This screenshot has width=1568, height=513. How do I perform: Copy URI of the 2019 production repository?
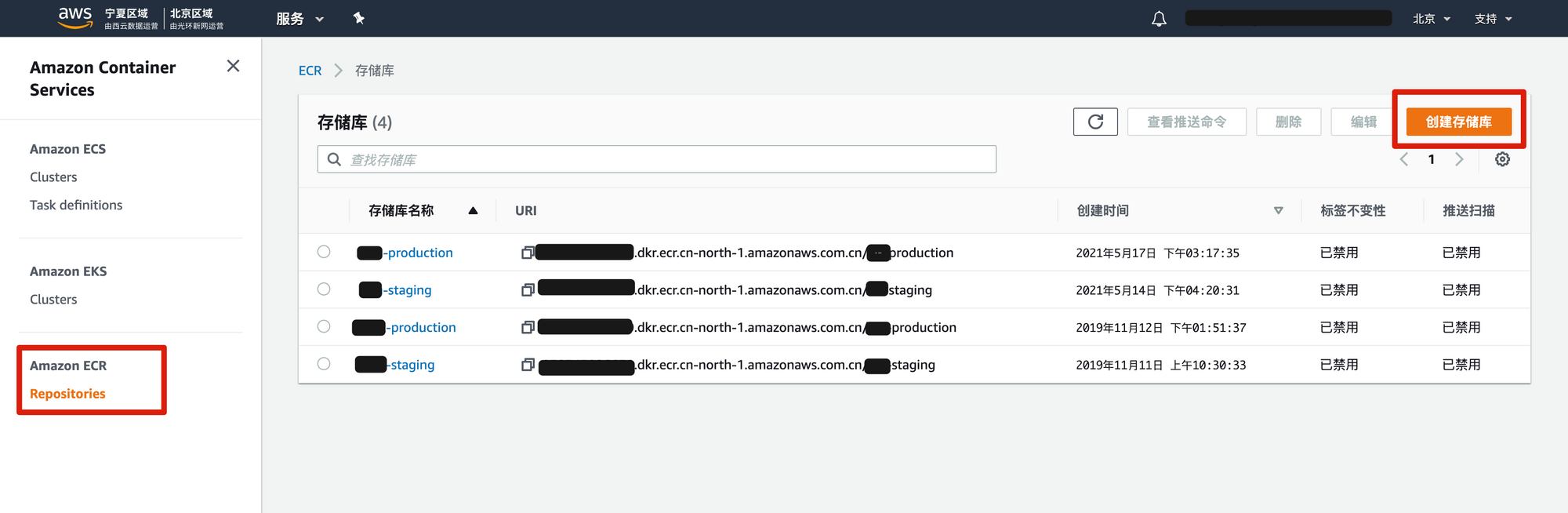(x=528, y=327)
